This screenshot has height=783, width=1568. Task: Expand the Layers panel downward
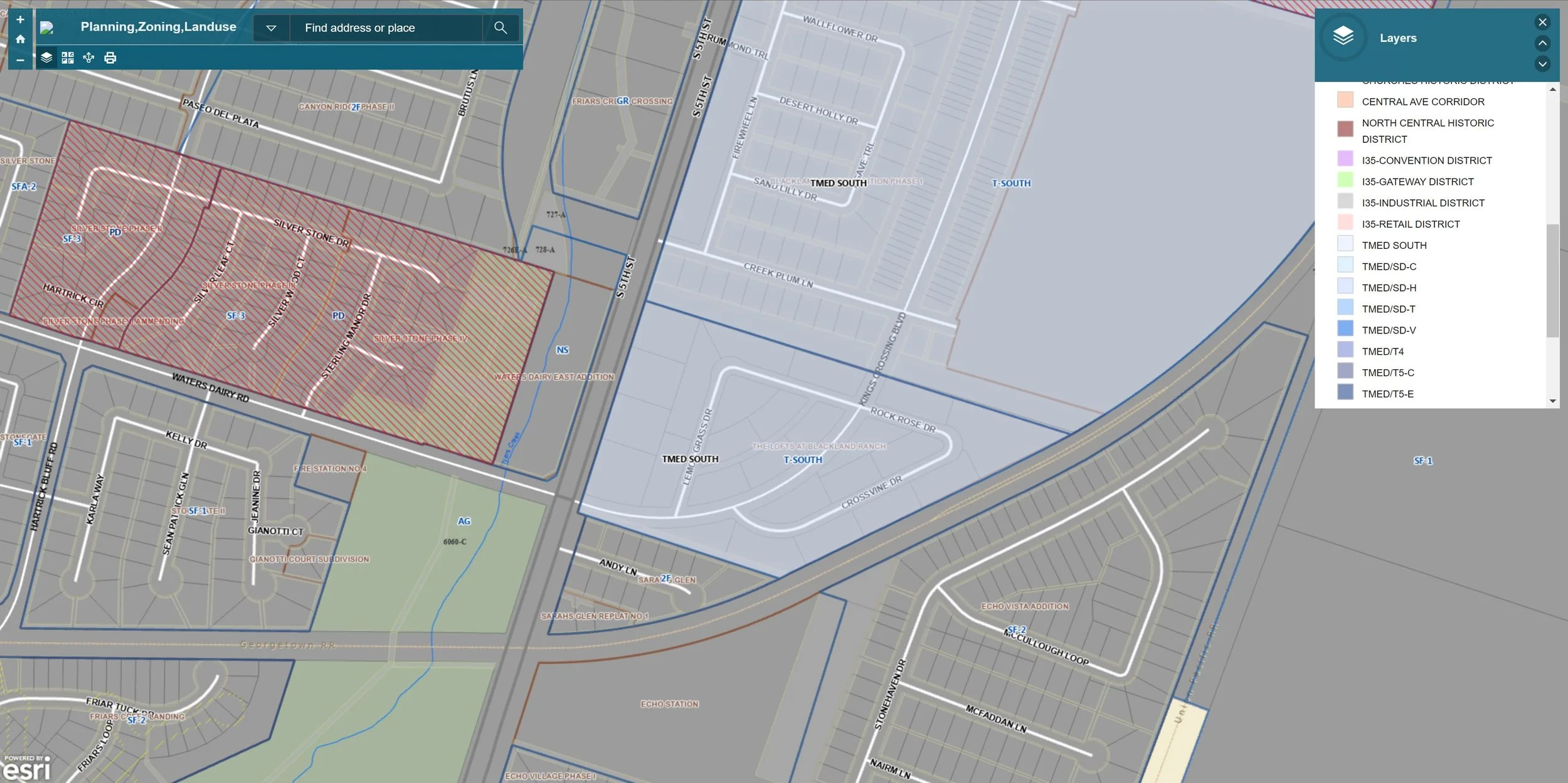[x=1542, y=64]
